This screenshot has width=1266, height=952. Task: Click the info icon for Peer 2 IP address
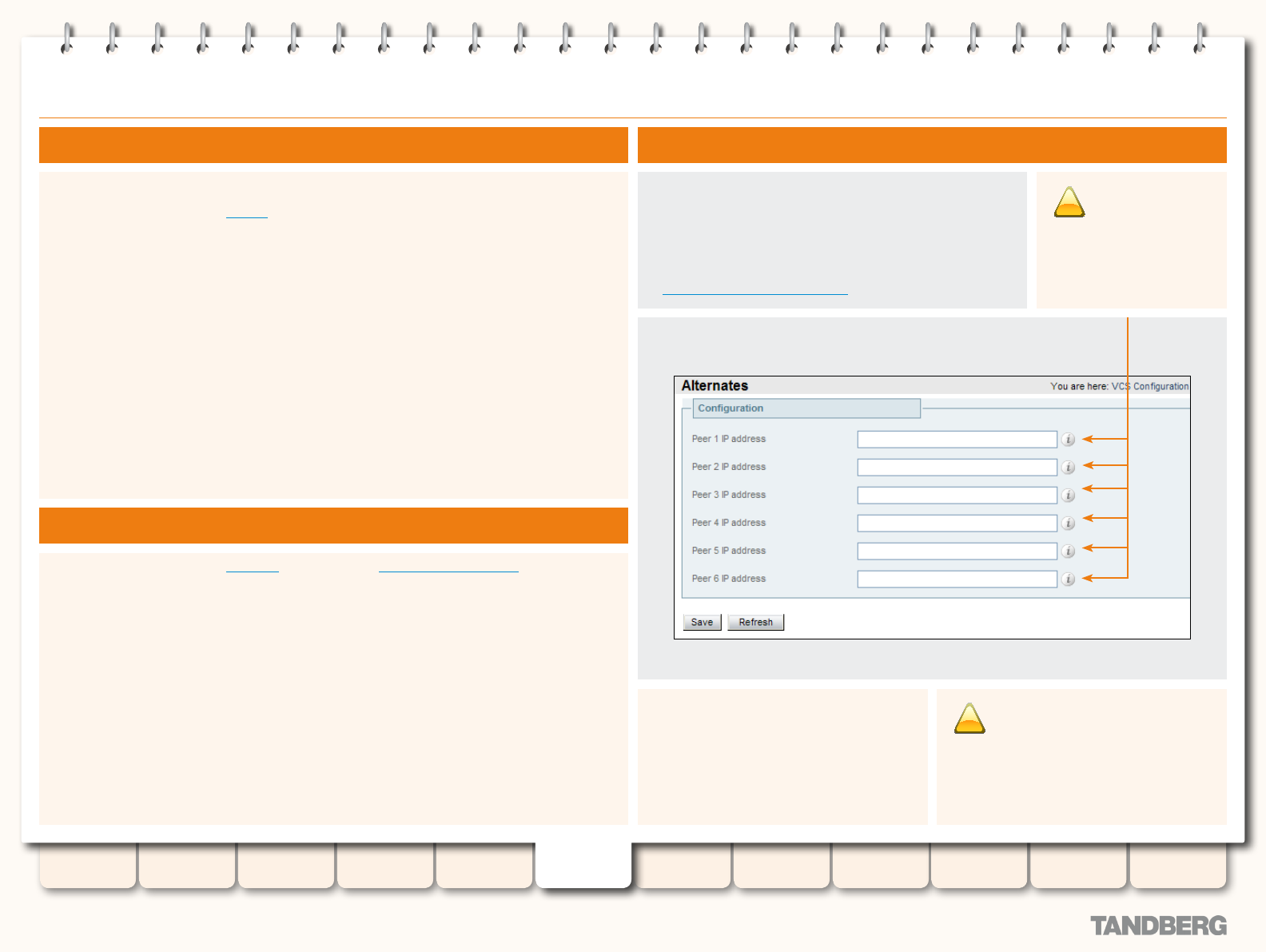point(1068,468)
